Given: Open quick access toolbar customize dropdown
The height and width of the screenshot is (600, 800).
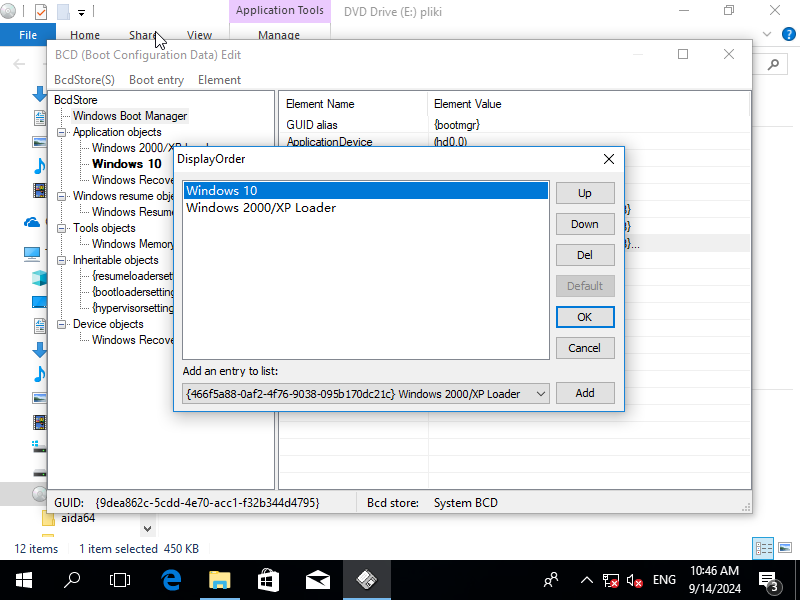Looking at the screenshot, I should coord(82,12).
